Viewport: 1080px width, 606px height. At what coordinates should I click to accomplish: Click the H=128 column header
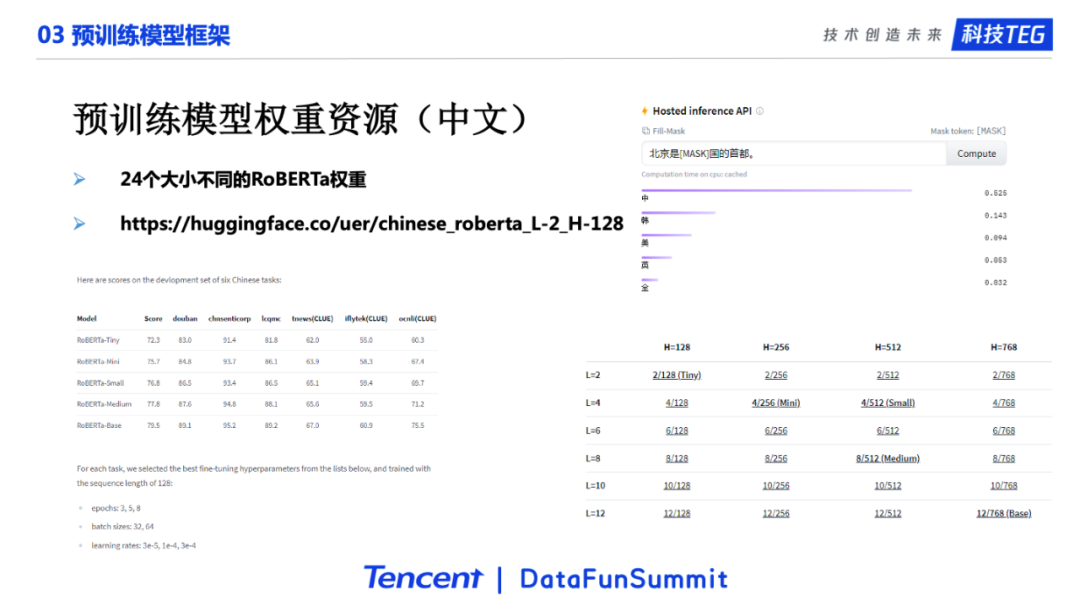pos(676,347)
